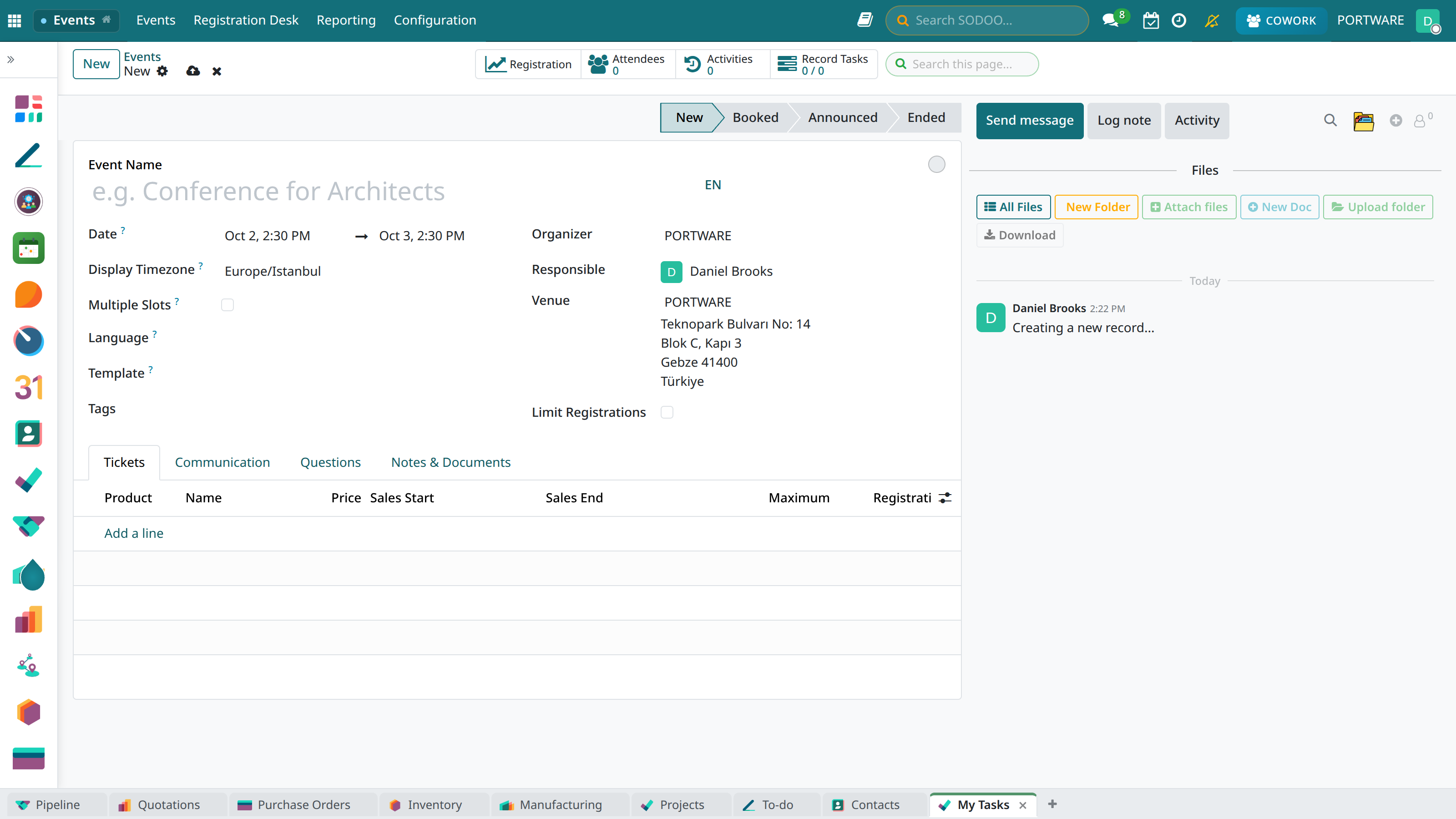Click the followers person icon
This screenshot has height=819, width=1456.
tap(1420, 121)
